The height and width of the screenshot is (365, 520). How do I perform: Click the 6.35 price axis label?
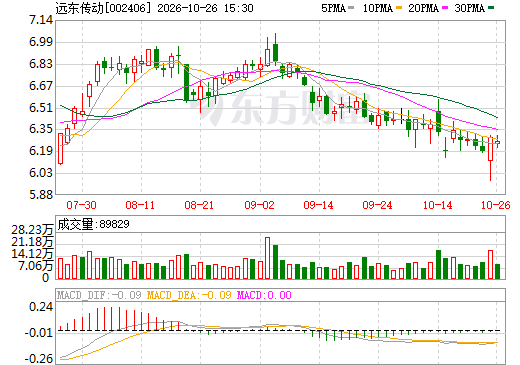coord(41,129)
